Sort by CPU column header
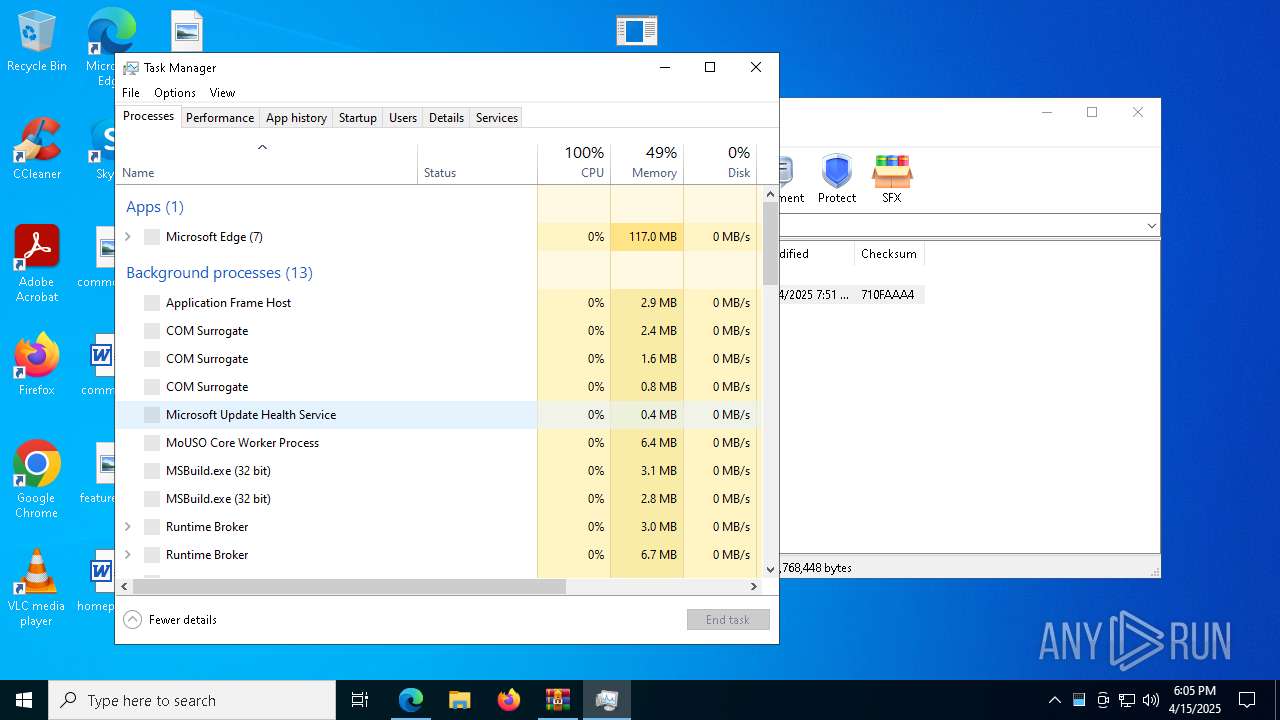This screenshot has width=1280, height=720. click(574, 164)
